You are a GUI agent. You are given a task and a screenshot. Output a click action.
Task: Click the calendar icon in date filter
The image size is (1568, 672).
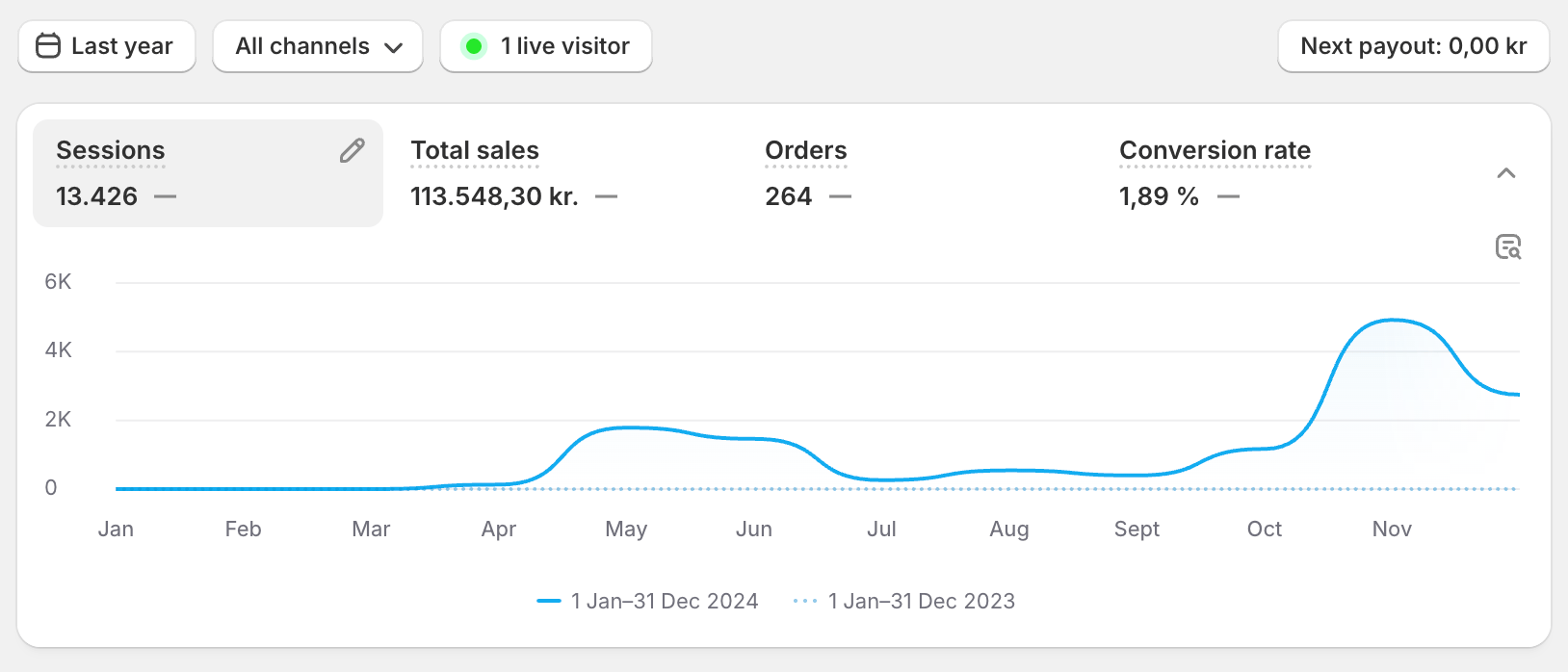[48, 46]
